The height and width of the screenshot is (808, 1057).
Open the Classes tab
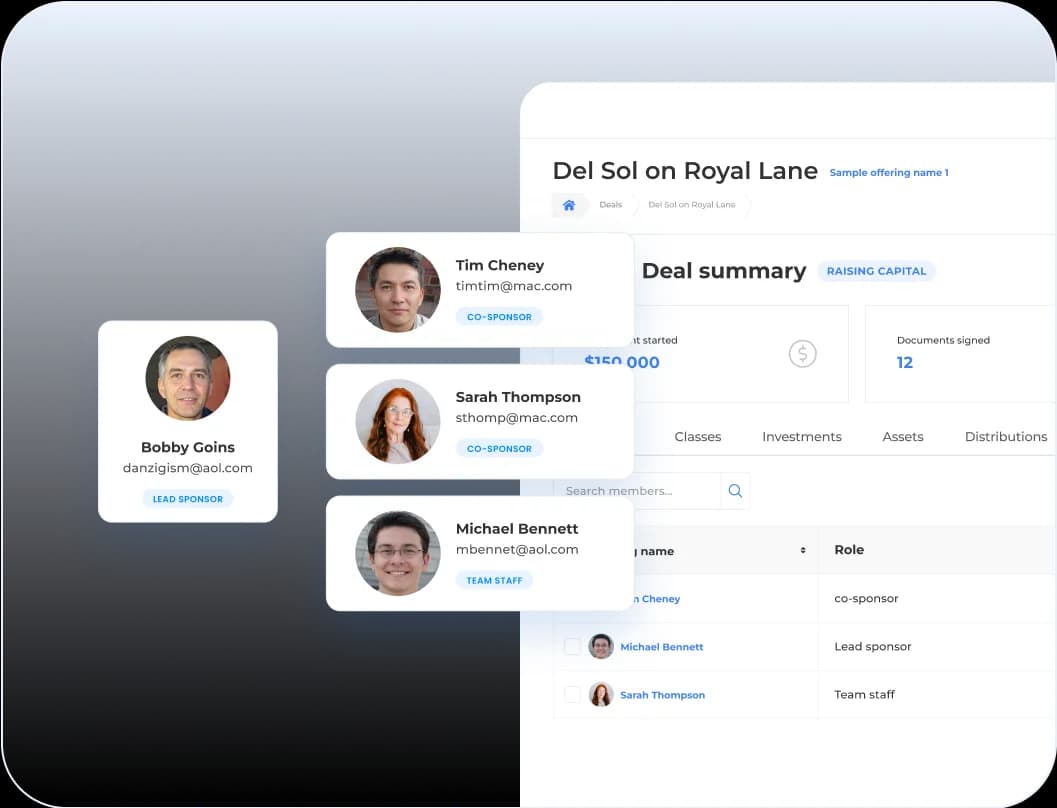(x=698, y=437)
